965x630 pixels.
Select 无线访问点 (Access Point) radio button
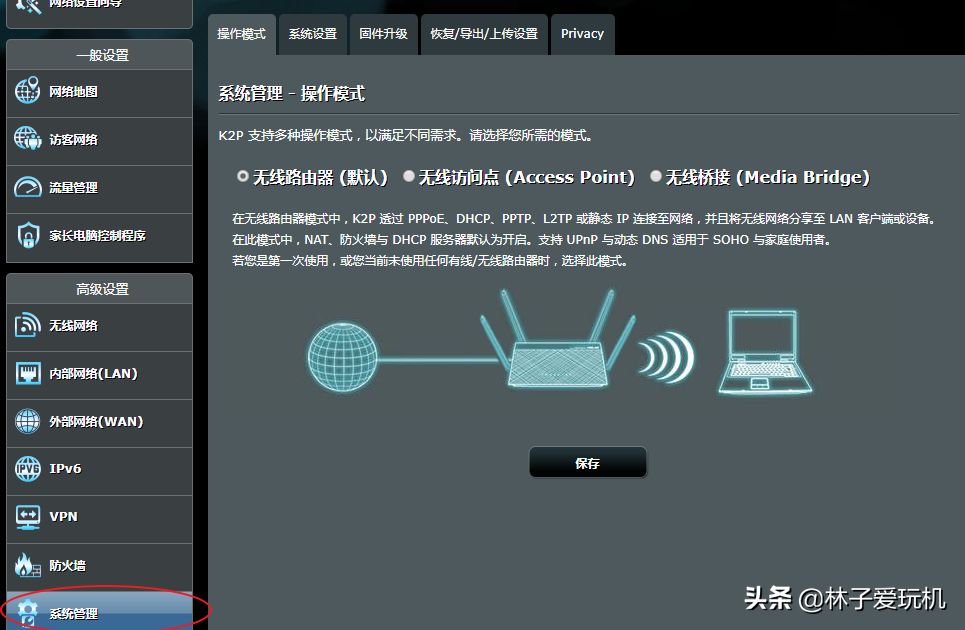pos(409,177)
